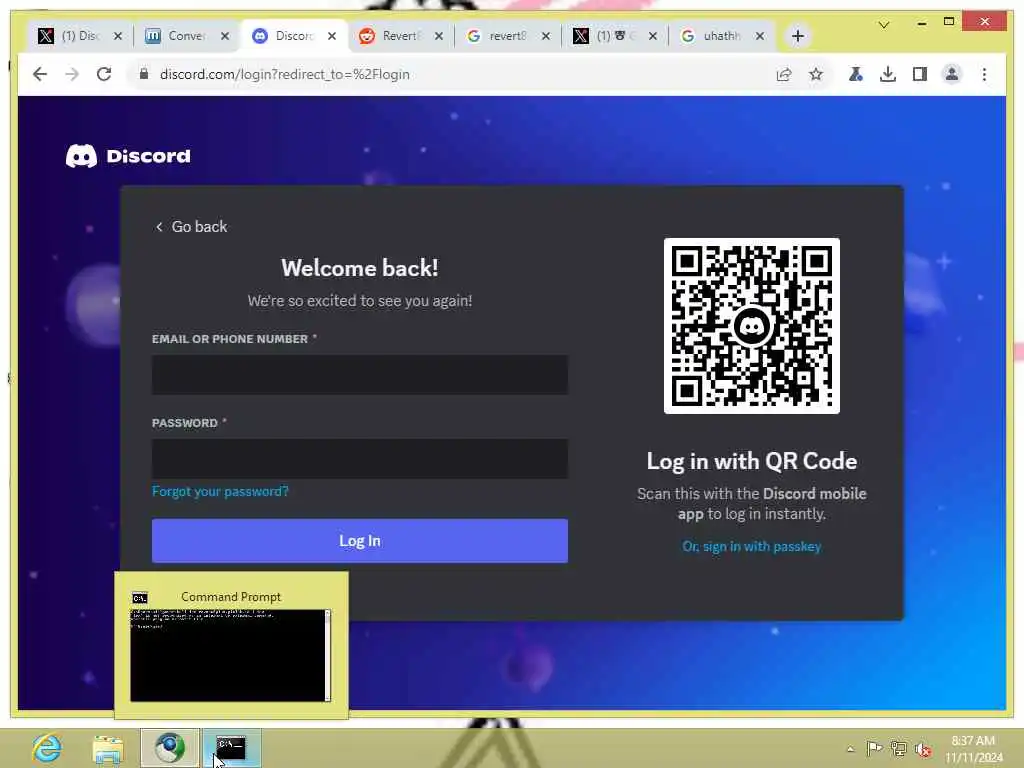Click the Action Center flag icon

click(874, 749)
